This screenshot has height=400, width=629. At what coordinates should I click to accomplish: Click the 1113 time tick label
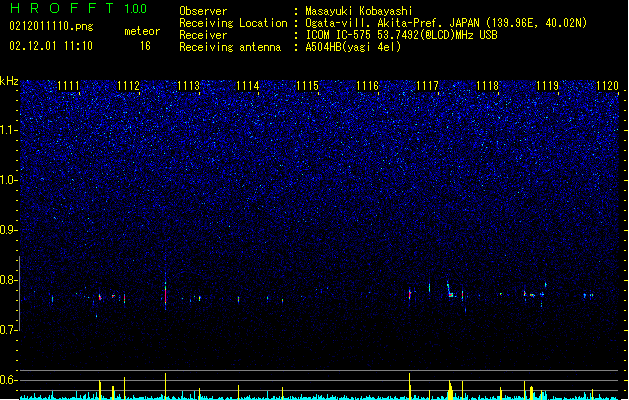[x=188, y=86]
